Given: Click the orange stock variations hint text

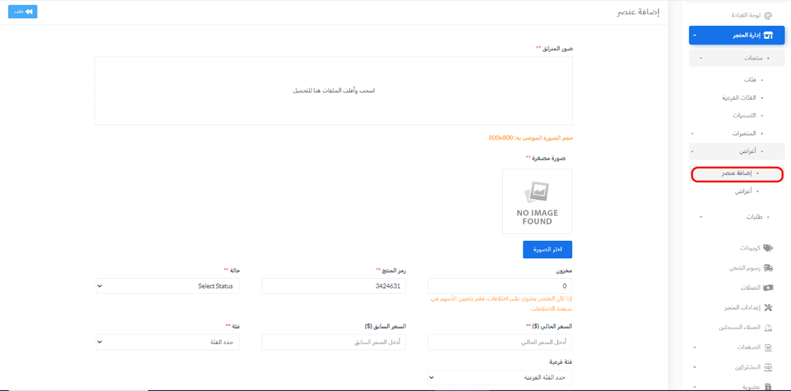Looking at the screenshot, I should [501, 303].
